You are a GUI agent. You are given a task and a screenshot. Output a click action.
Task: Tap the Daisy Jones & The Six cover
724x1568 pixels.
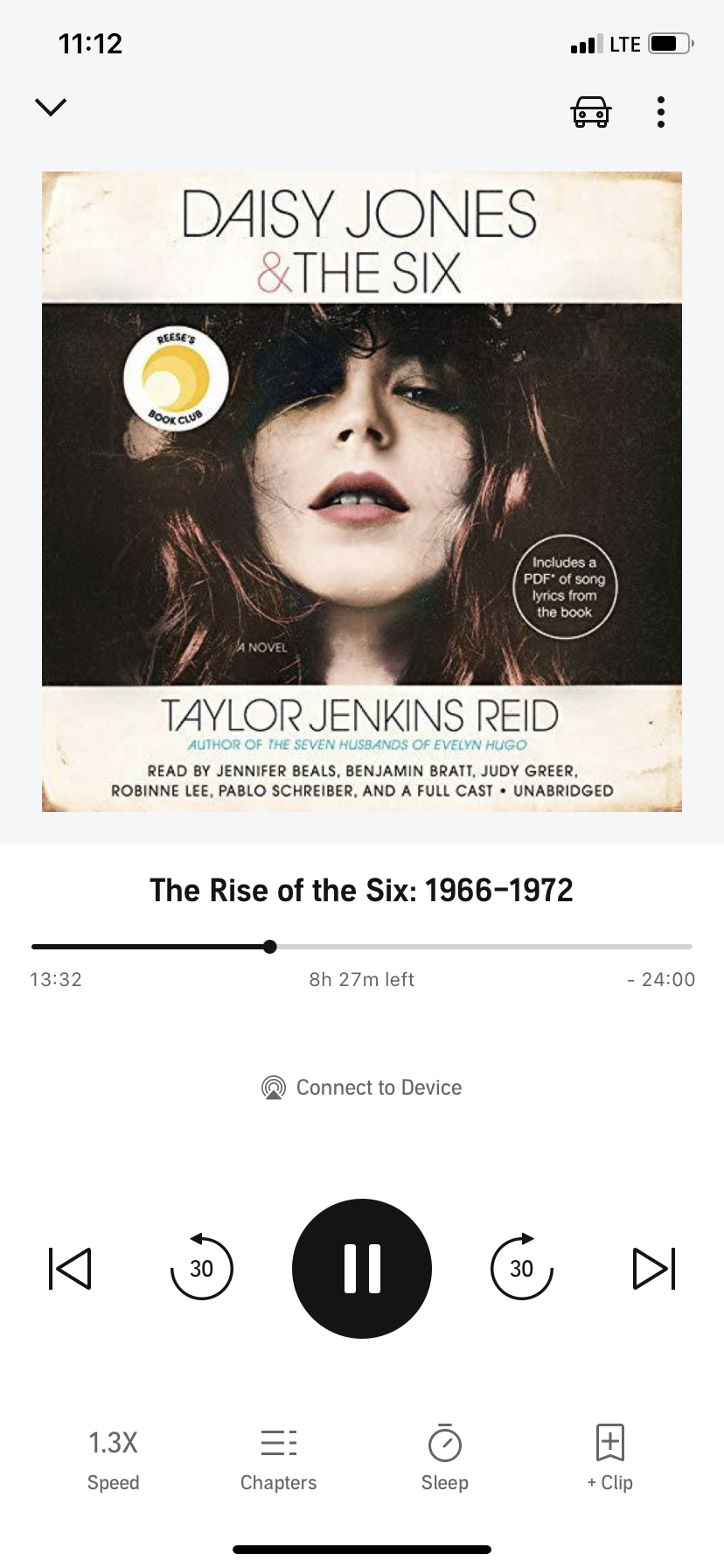click(x=362, y=492)
